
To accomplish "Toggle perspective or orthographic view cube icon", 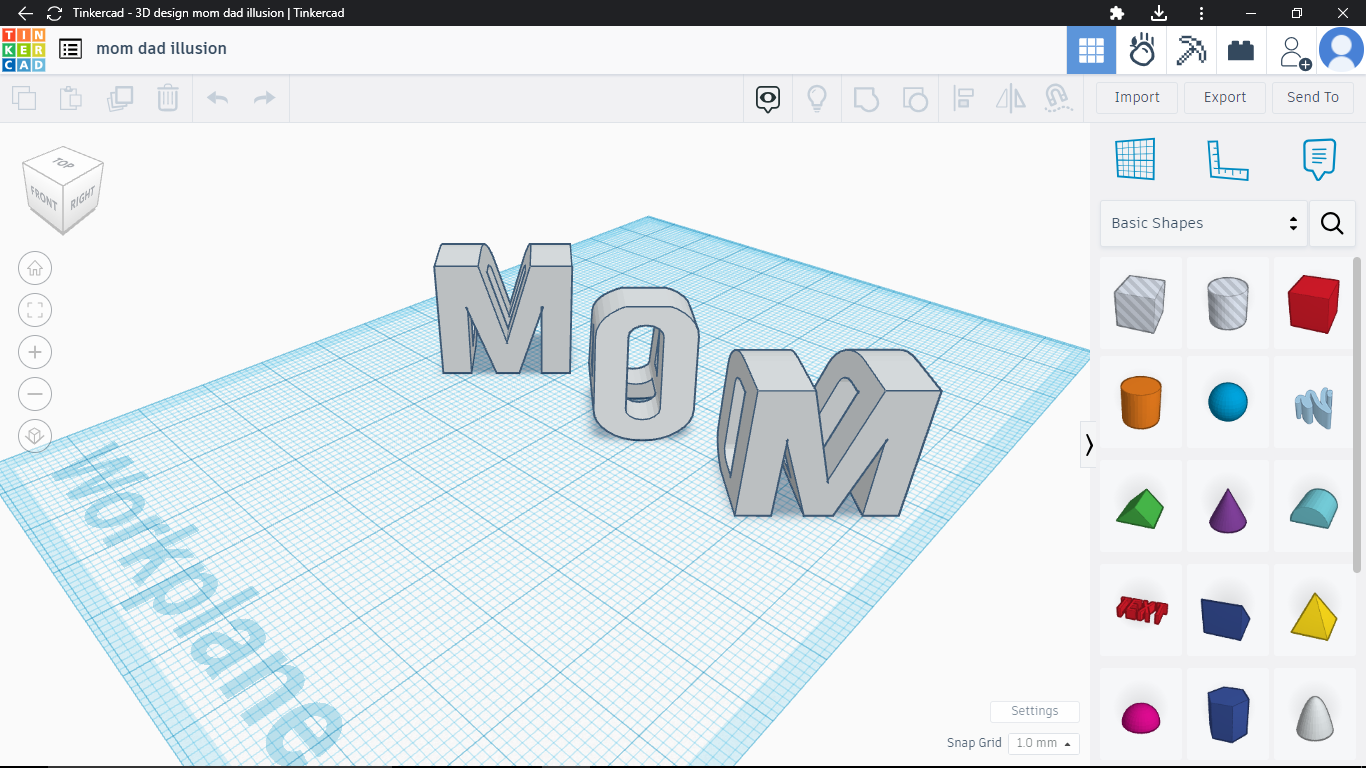I will 35,436.
